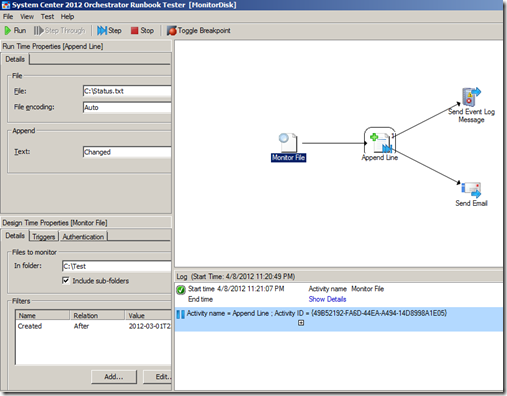Click the File encoding field
Image resolution: width=507 pixels, height=396 pixels.
point(127,107)
